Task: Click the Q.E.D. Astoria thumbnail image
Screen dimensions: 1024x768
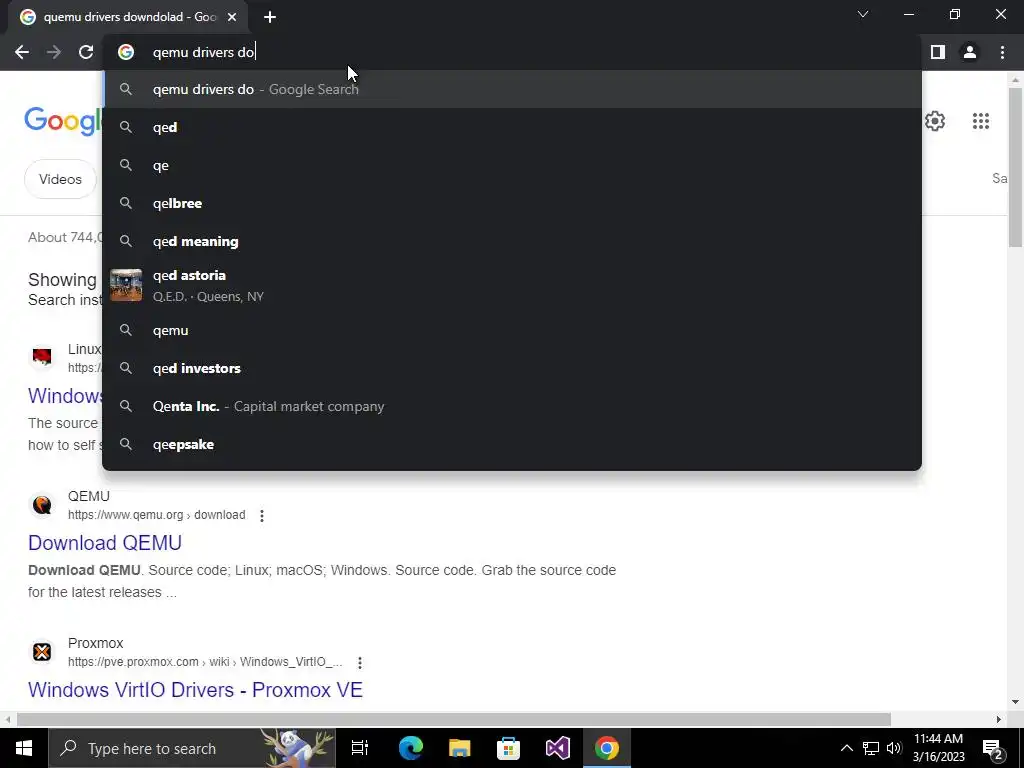Action: pos(126,285)
